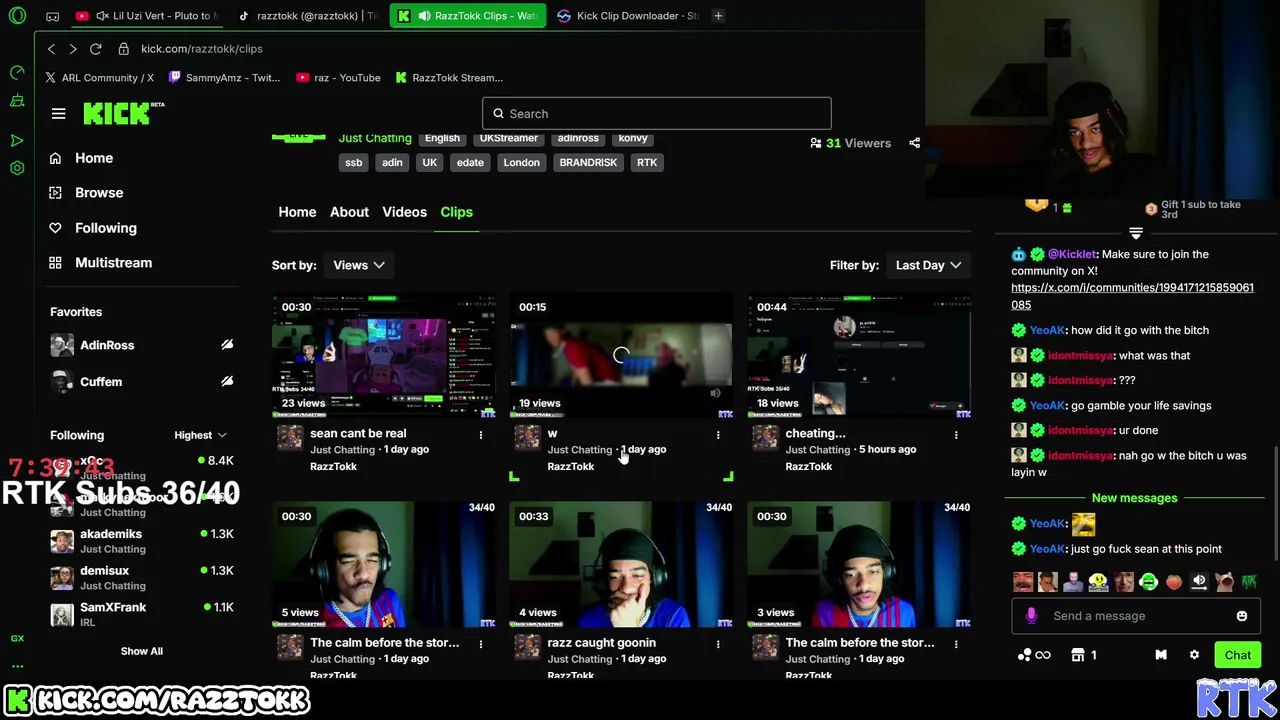This screenshot has width=1280, height=720.
Task: Switch to razztokk TikTok browser tab
Action: click(x=308, y=16)
